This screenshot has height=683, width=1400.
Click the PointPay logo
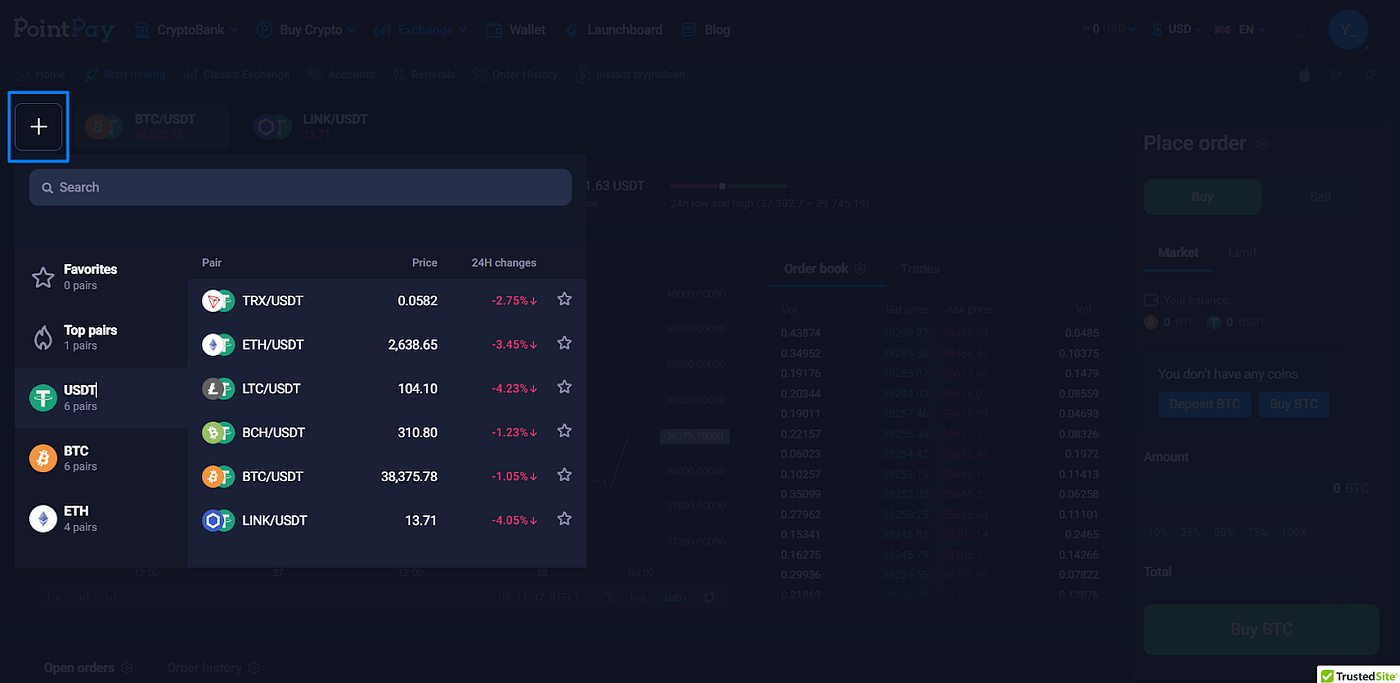[64, 28]
